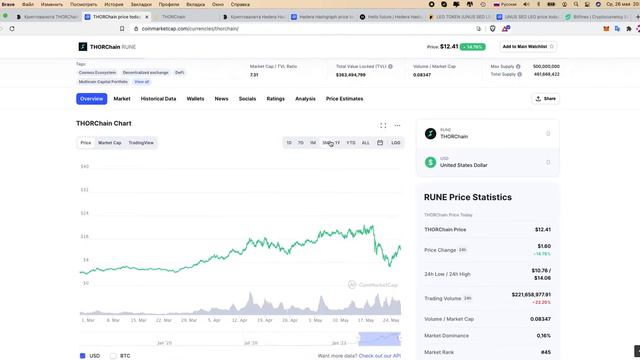Open the News tab

[221, 99]
